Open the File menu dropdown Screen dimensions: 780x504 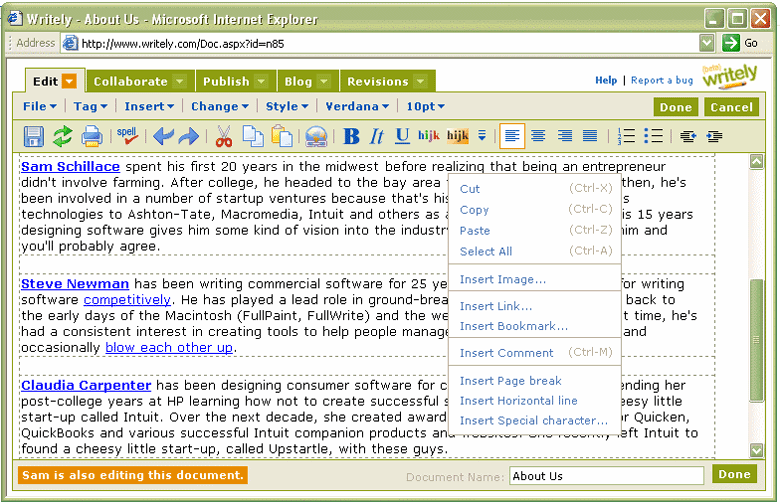click(x=40, y=106)
